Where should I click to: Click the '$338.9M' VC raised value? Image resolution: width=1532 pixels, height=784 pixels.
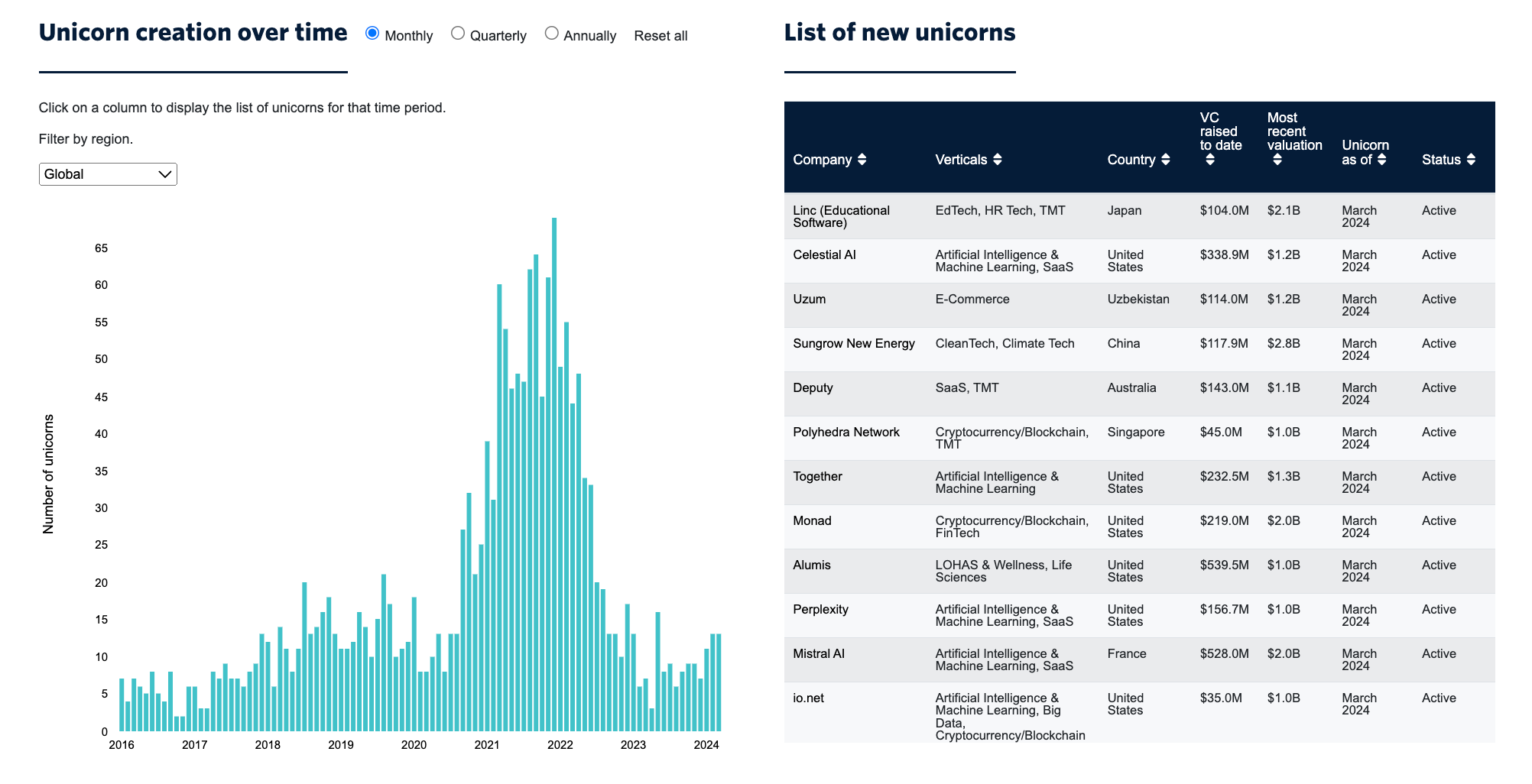click(x=1224, y=255)
